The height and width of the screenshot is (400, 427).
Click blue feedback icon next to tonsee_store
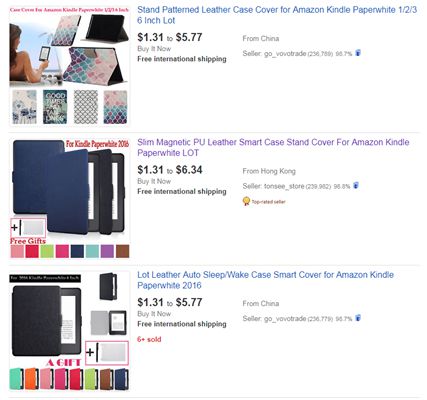pyautogui.click(x=356, y=185)
